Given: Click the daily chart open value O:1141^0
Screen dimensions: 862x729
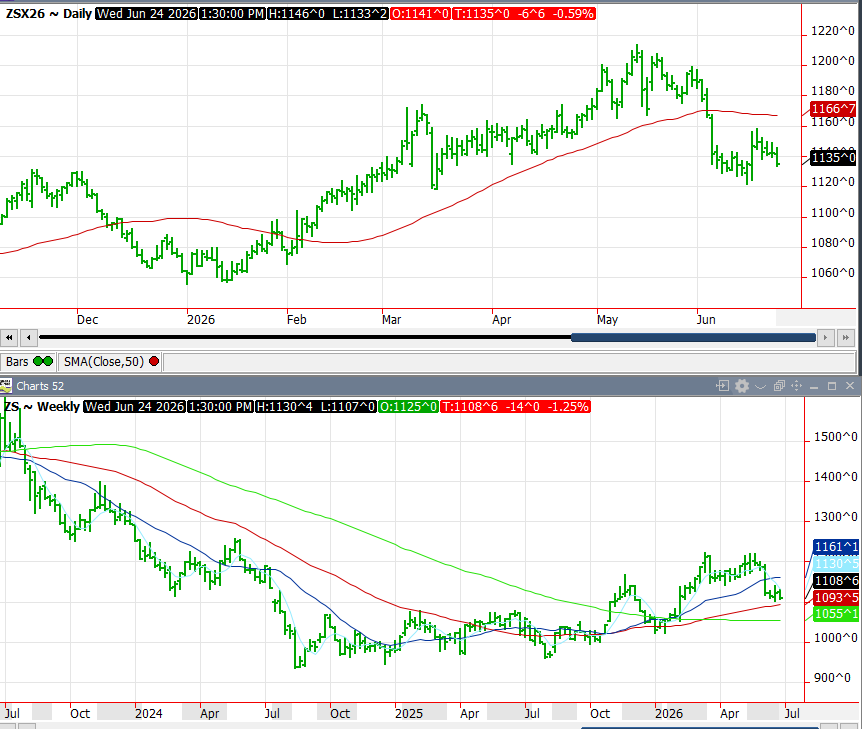Looking at the screenshot, I should point(420,14).
